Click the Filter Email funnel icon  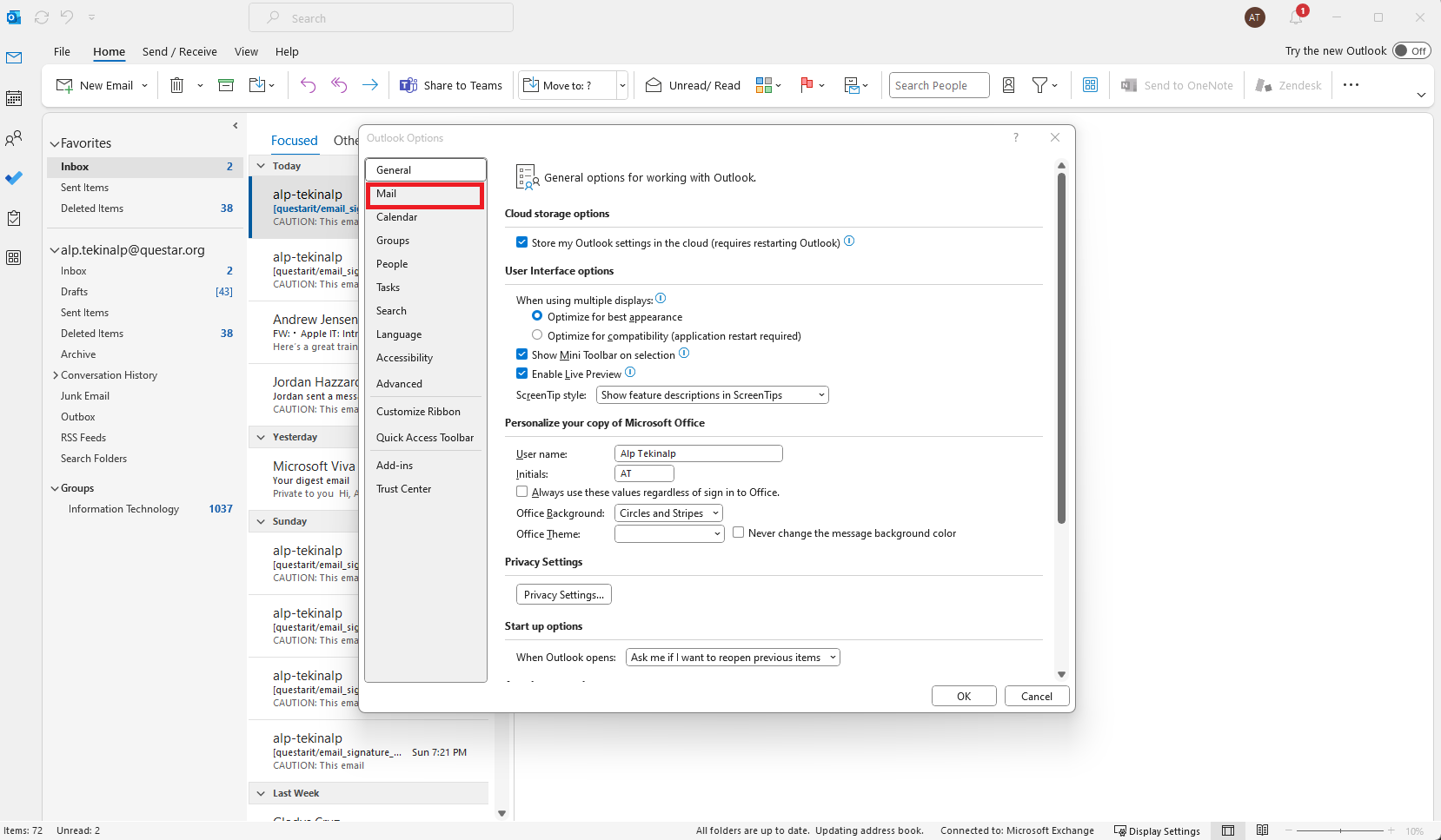(1039, 85)
